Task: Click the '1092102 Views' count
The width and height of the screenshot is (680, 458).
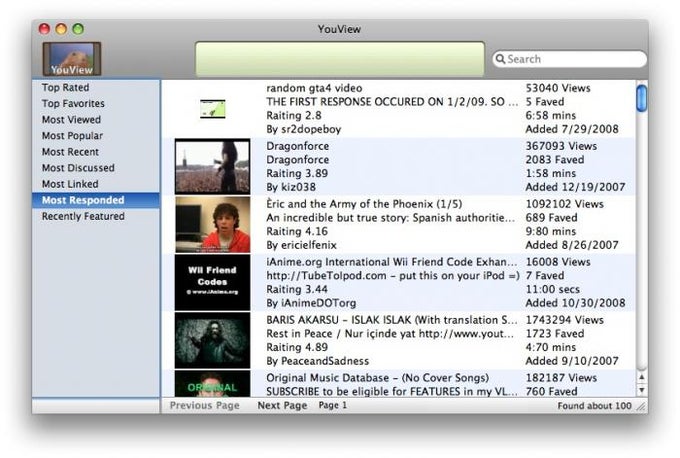Action: 565,204
